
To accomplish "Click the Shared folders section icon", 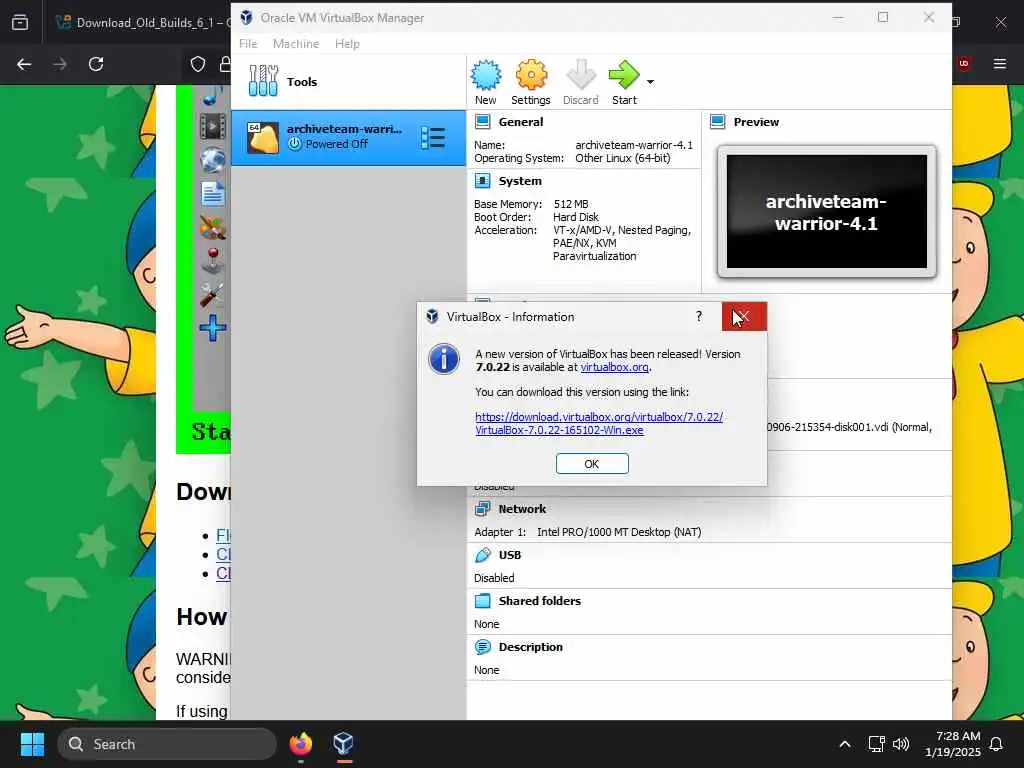I will 483,601.
